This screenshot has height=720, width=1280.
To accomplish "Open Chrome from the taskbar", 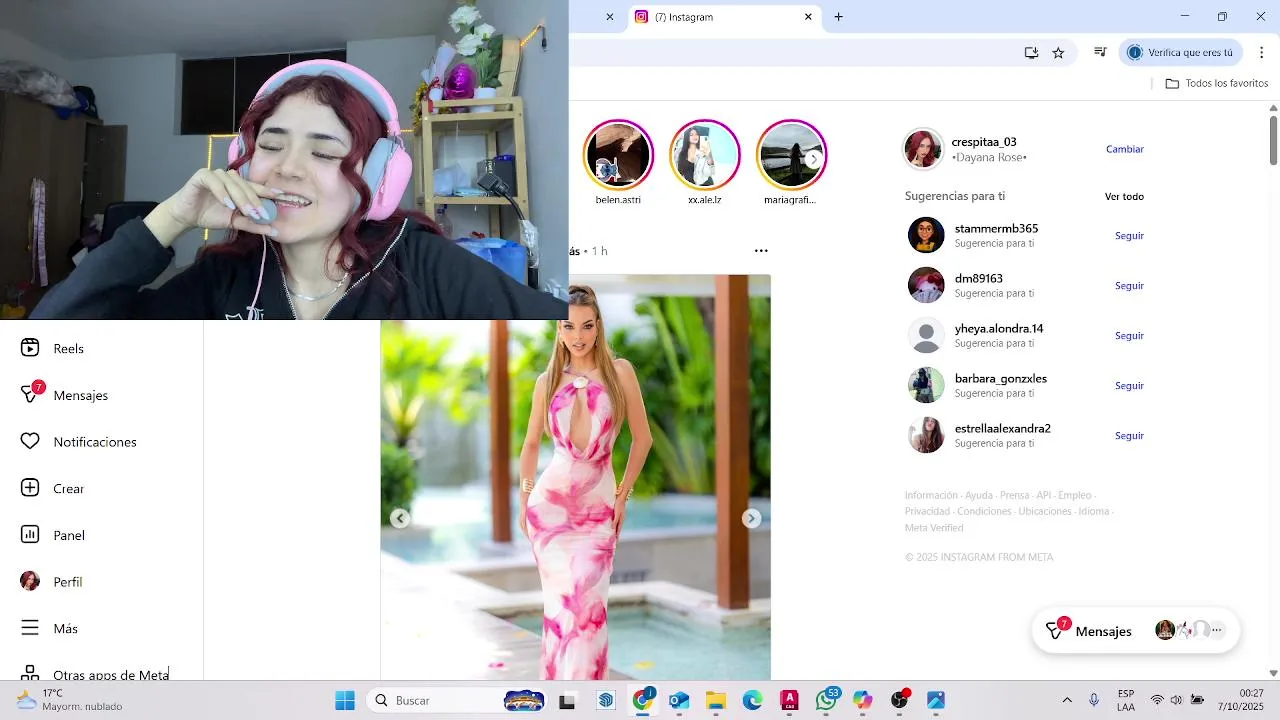I will 643,700.
